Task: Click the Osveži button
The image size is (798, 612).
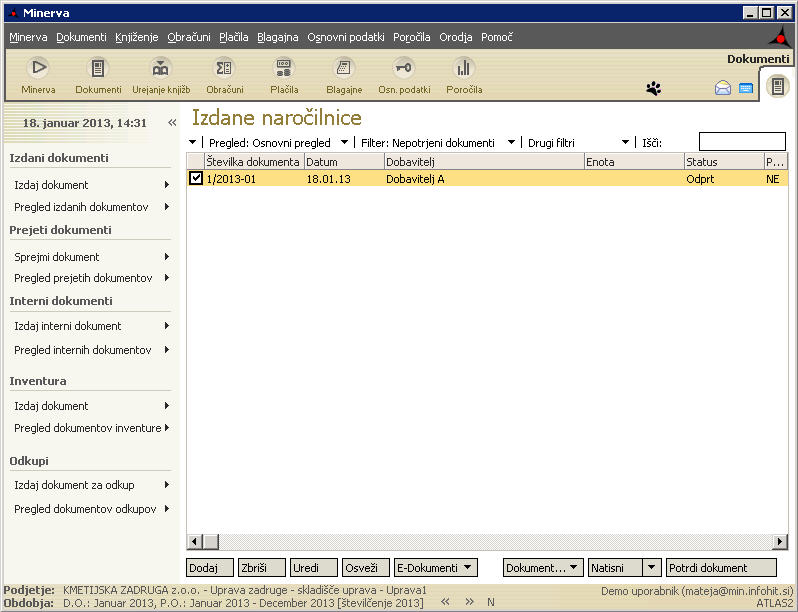Action: [x=365, y=568]
